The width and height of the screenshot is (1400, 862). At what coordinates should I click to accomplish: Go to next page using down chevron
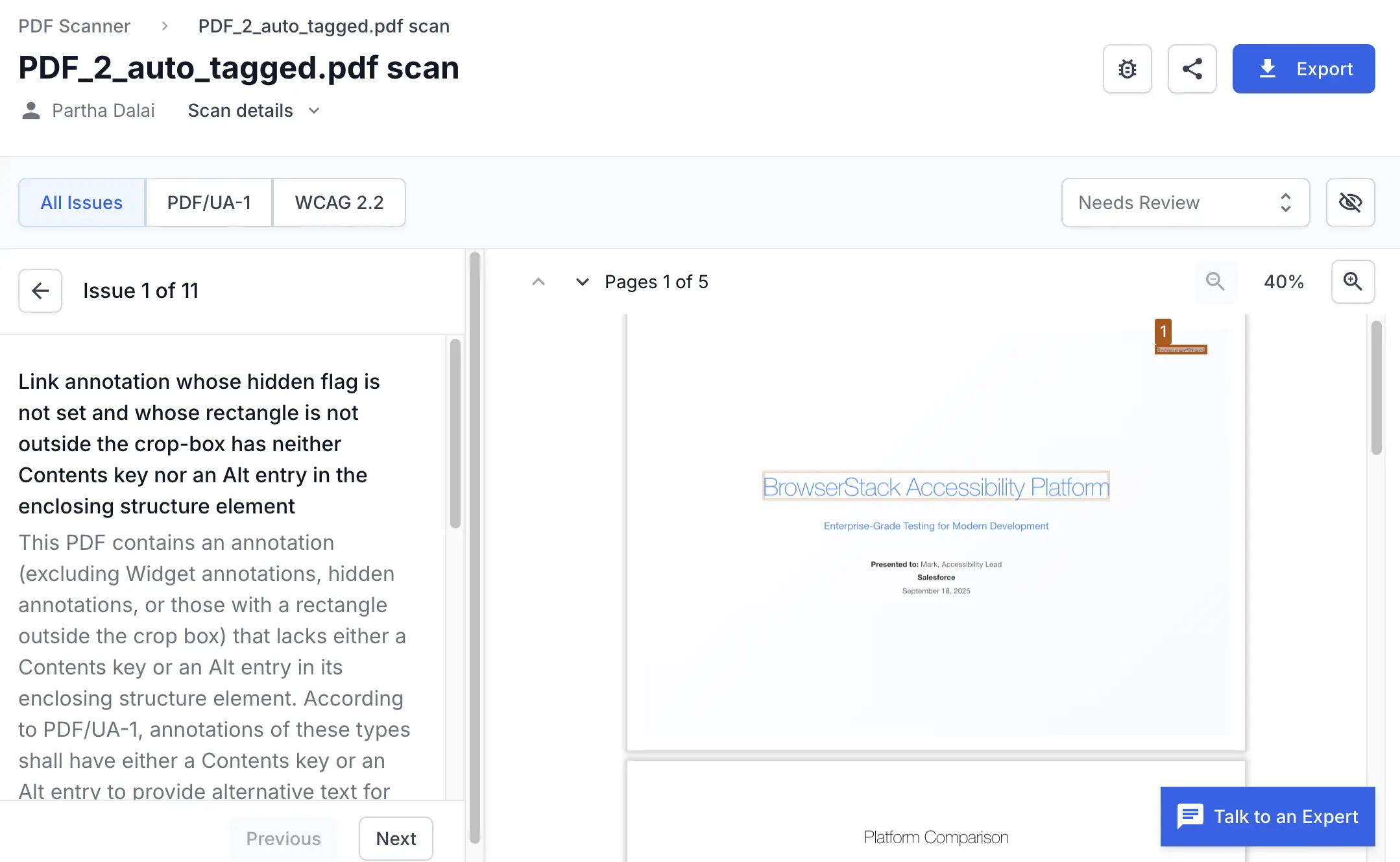coord(582,282)
